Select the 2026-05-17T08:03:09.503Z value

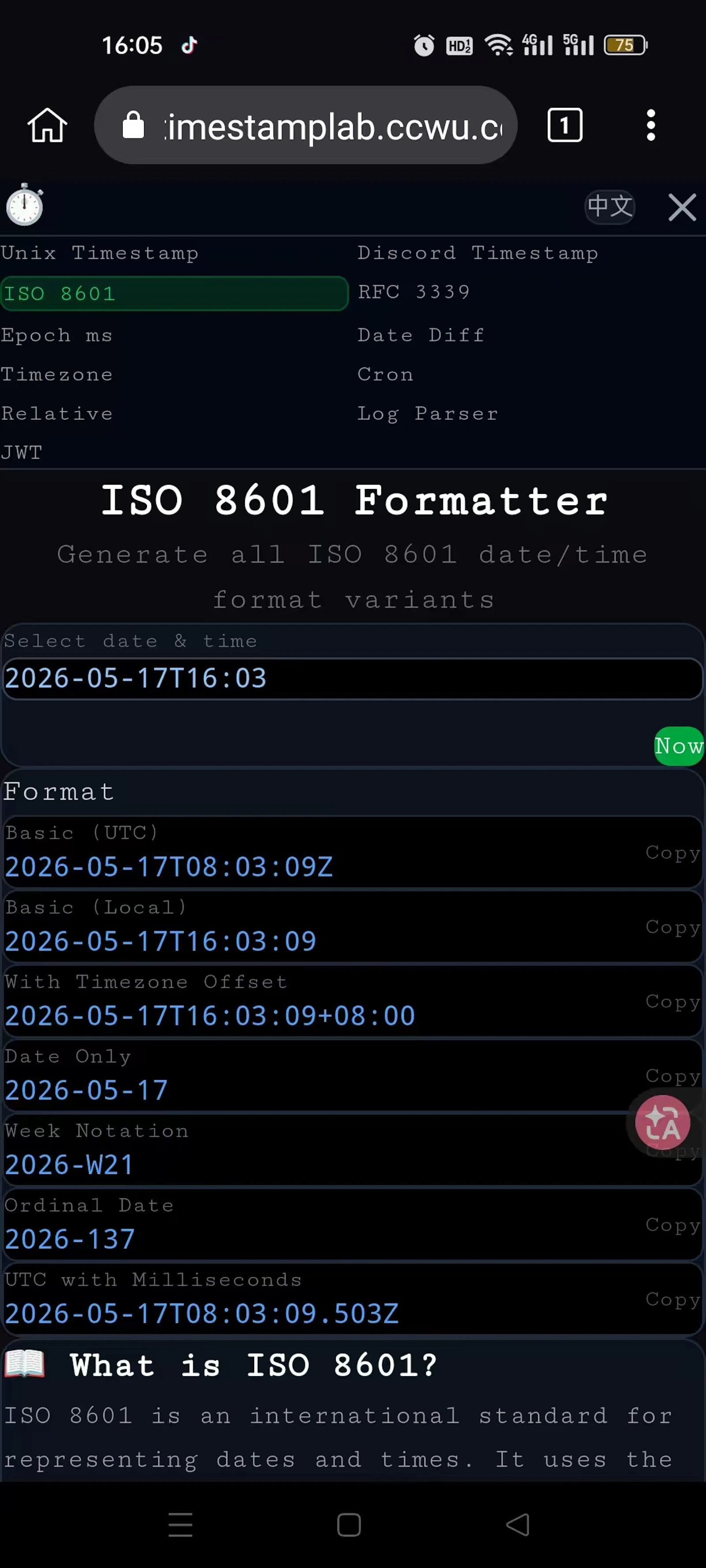(202, 1314)
